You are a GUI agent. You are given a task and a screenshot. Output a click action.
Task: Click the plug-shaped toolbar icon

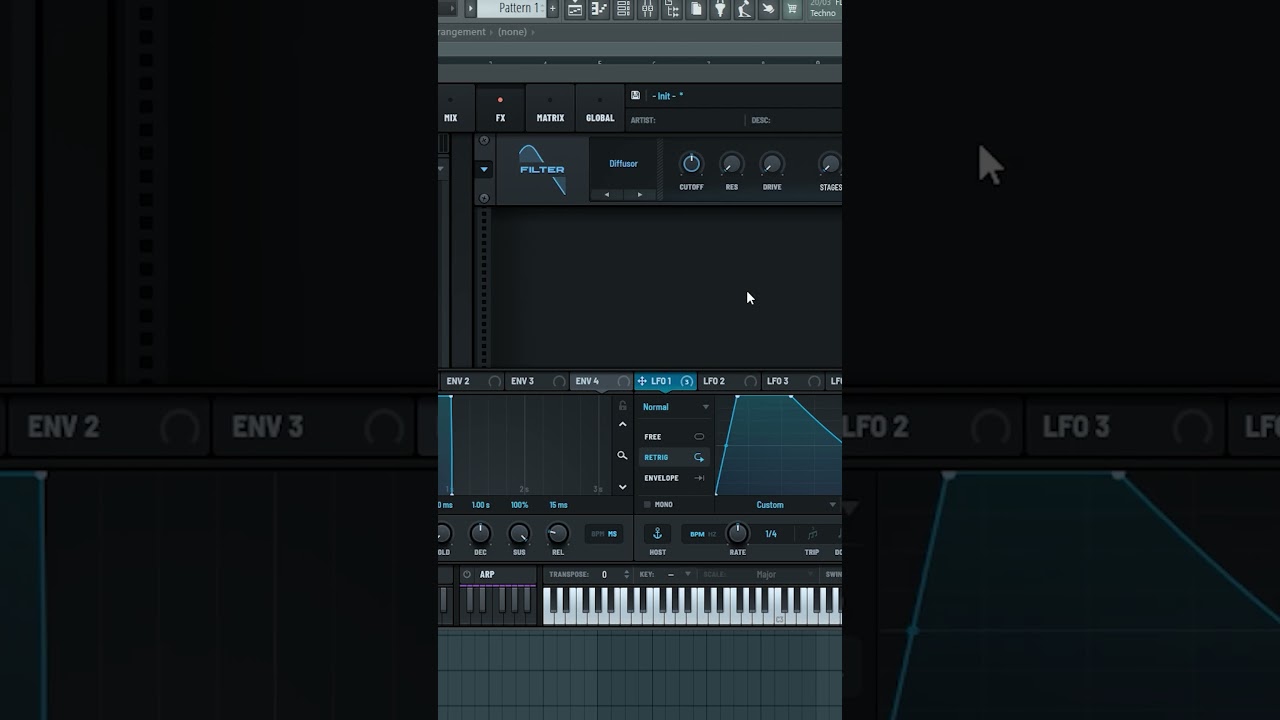point(720,9)
